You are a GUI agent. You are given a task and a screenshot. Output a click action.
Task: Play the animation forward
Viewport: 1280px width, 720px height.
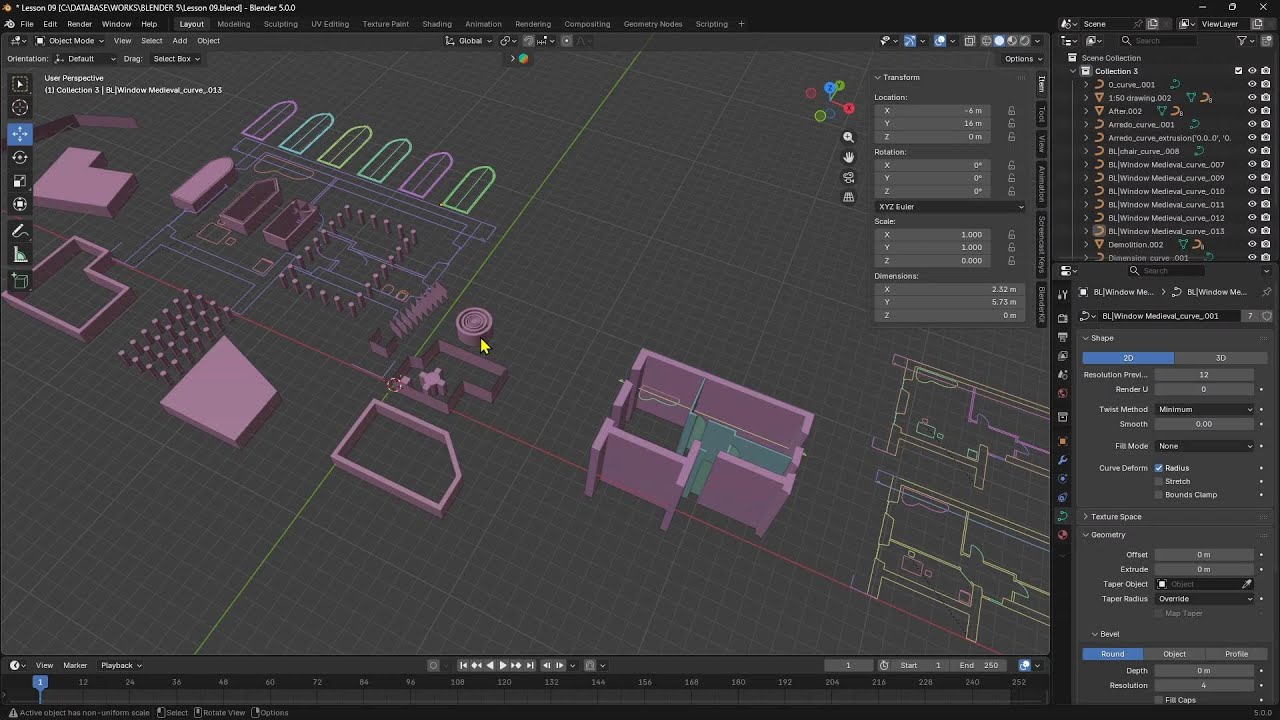(x=503, y=665)
